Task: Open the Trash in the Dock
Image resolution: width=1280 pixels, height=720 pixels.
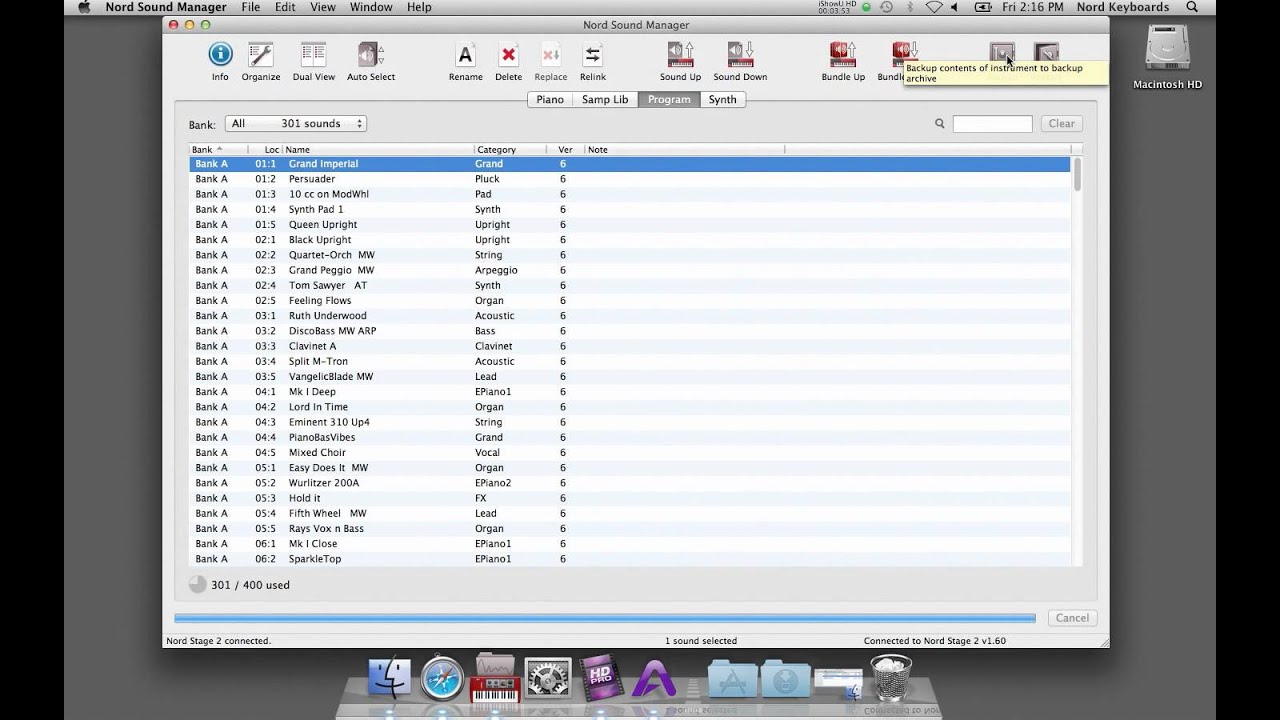Action: point(891,677)
